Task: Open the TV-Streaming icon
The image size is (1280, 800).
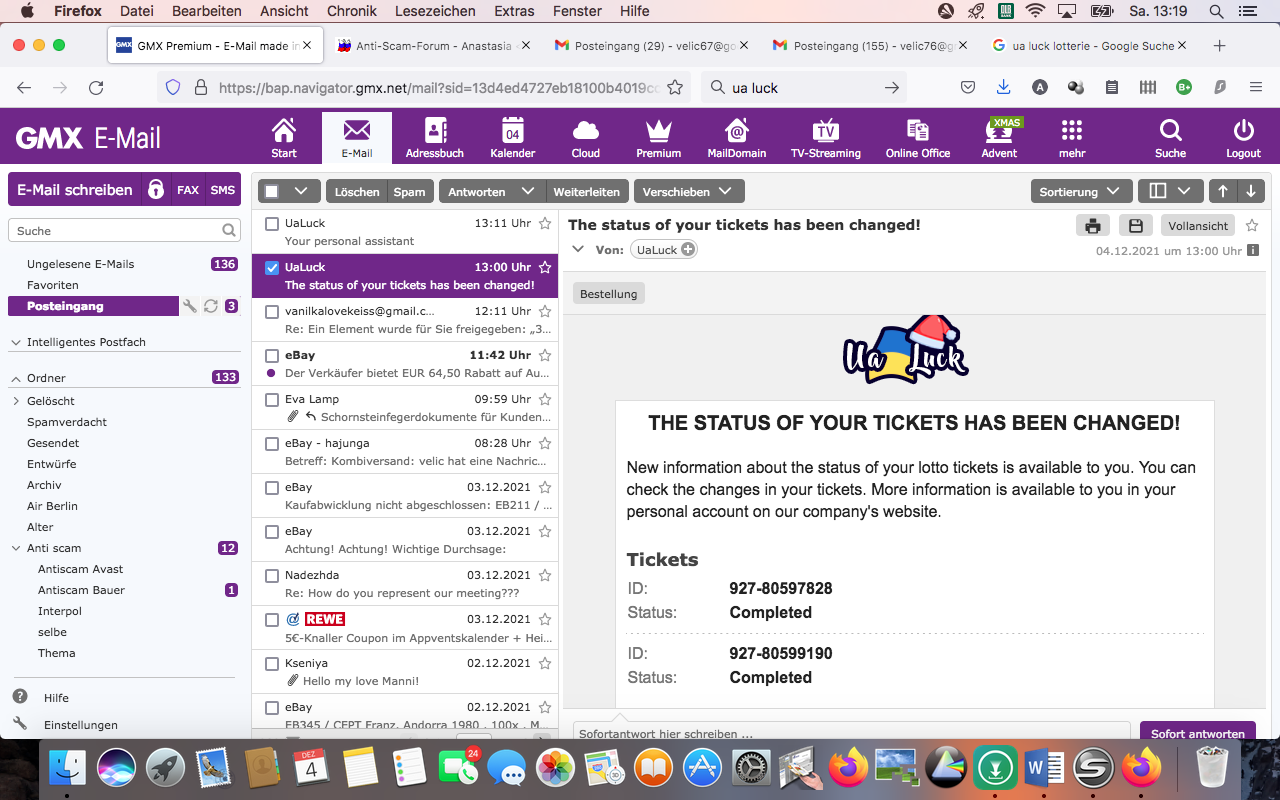Action: point(826,138)
